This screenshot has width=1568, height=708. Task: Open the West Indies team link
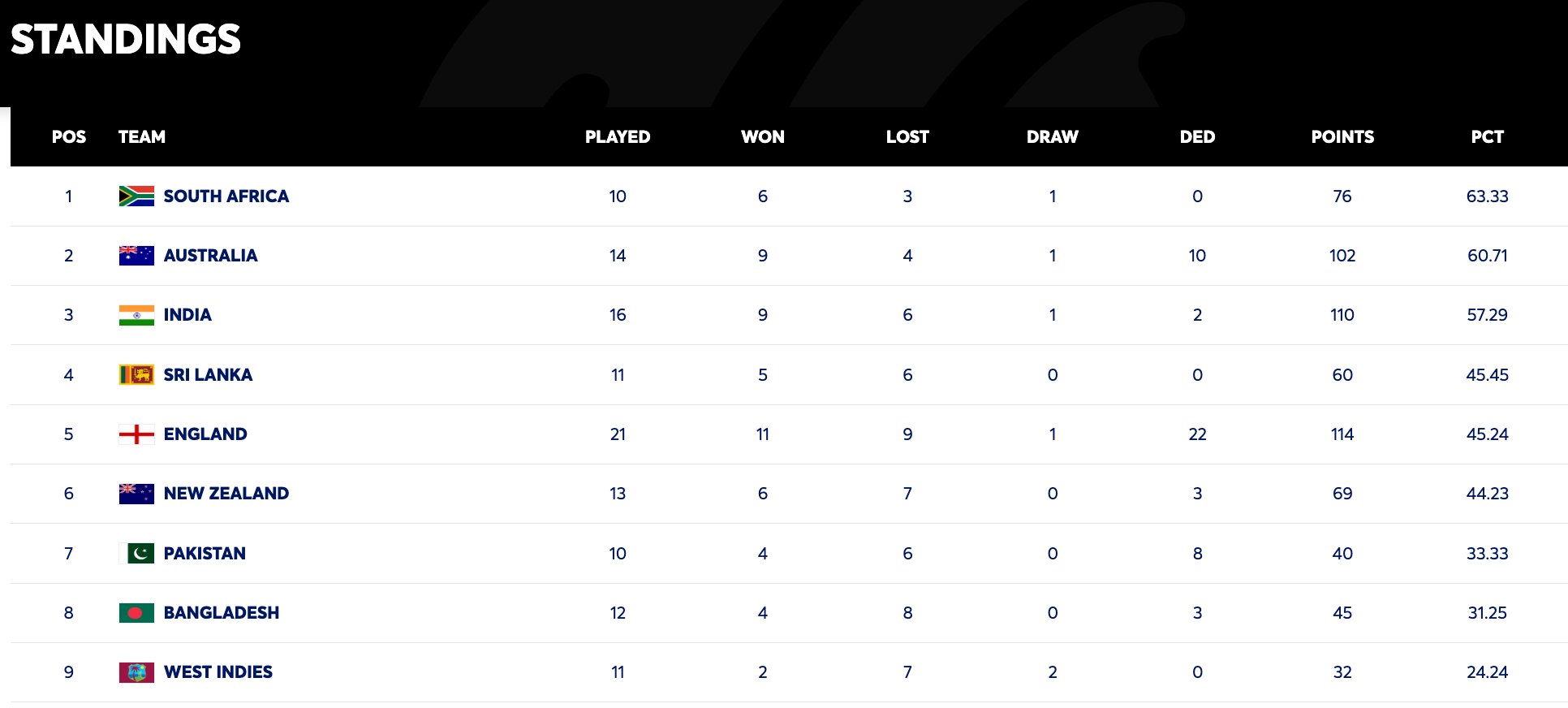click(218, 672)
